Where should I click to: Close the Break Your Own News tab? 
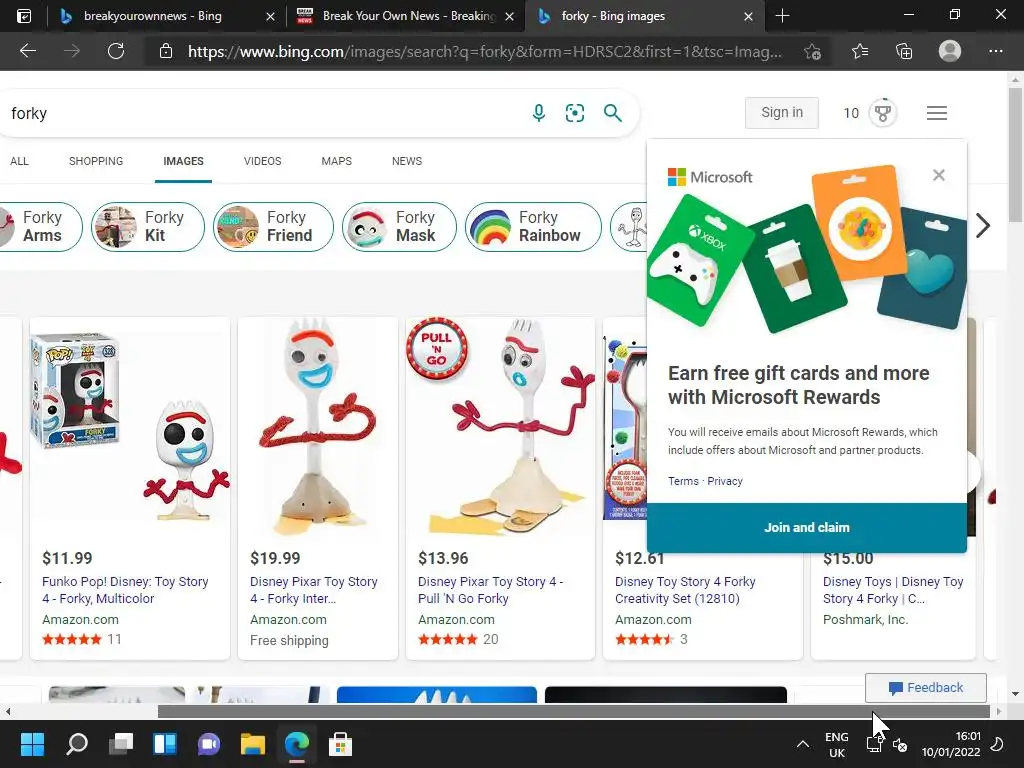click(509, 16)
